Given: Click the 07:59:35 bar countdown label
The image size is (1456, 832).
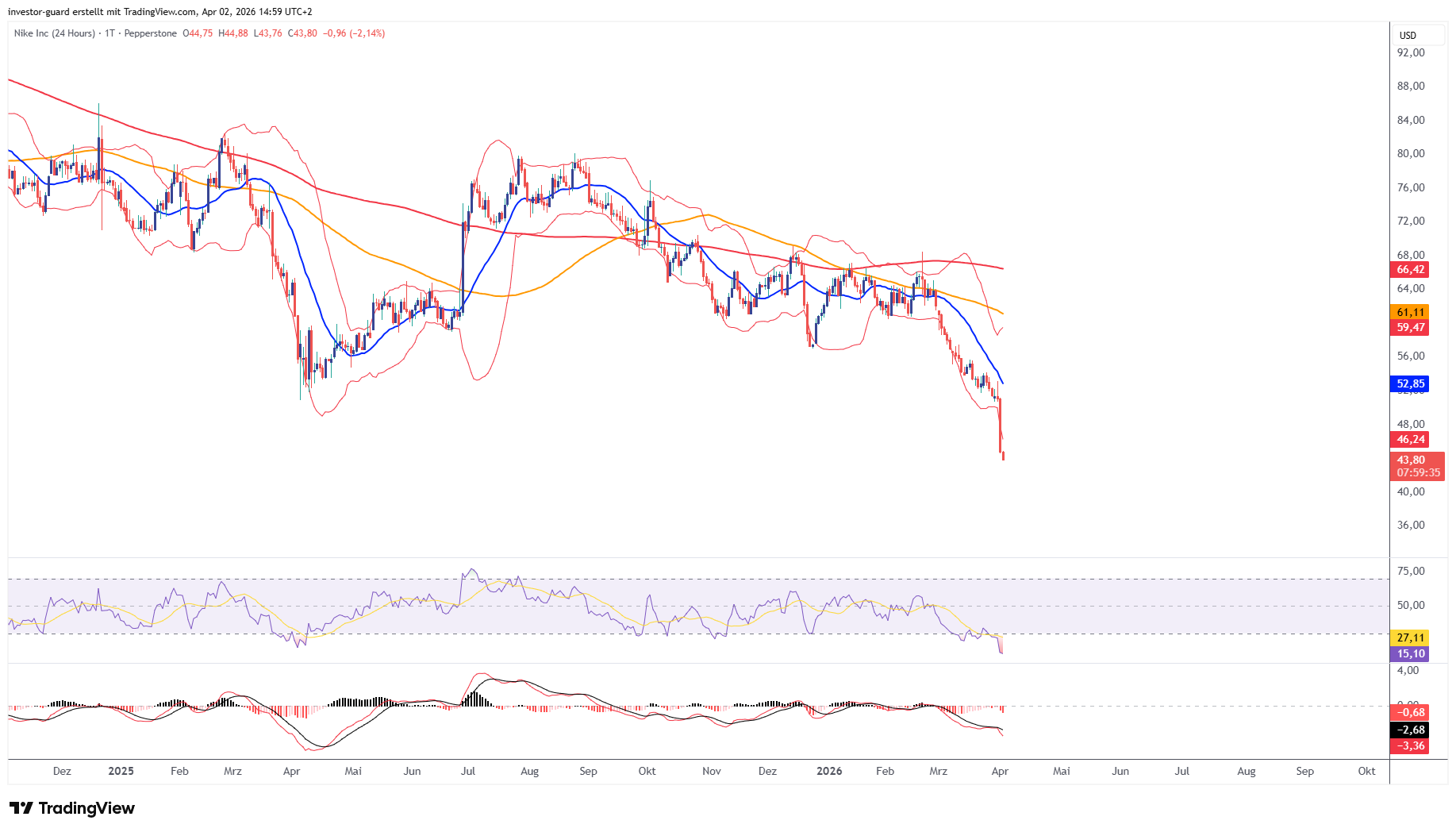Looking at the screenshot, I should click(1419, 473).
